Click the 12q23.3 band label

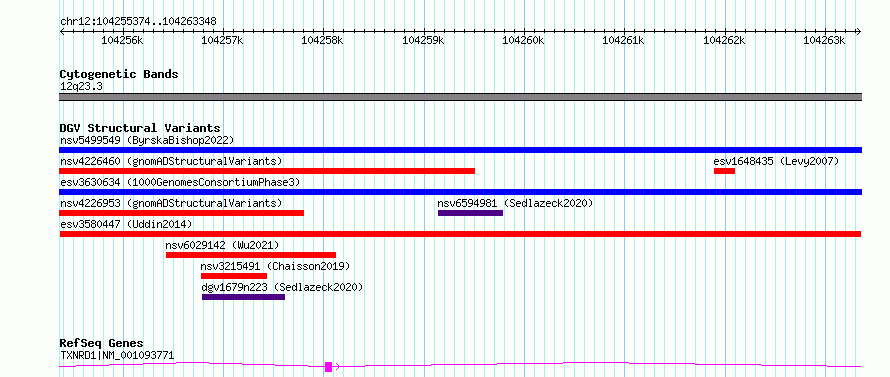(x=81, y=87)
